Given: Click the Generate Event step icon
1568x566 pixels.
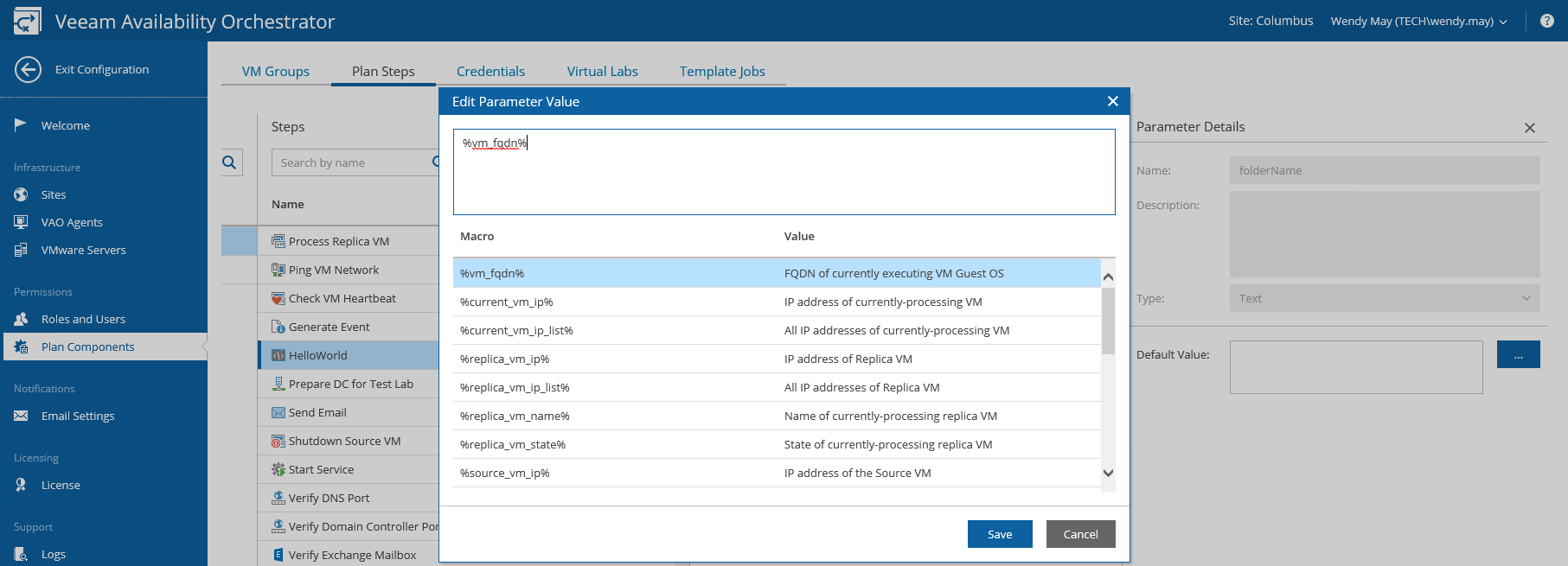Looking at the screenshot, I should click(278, 327).
